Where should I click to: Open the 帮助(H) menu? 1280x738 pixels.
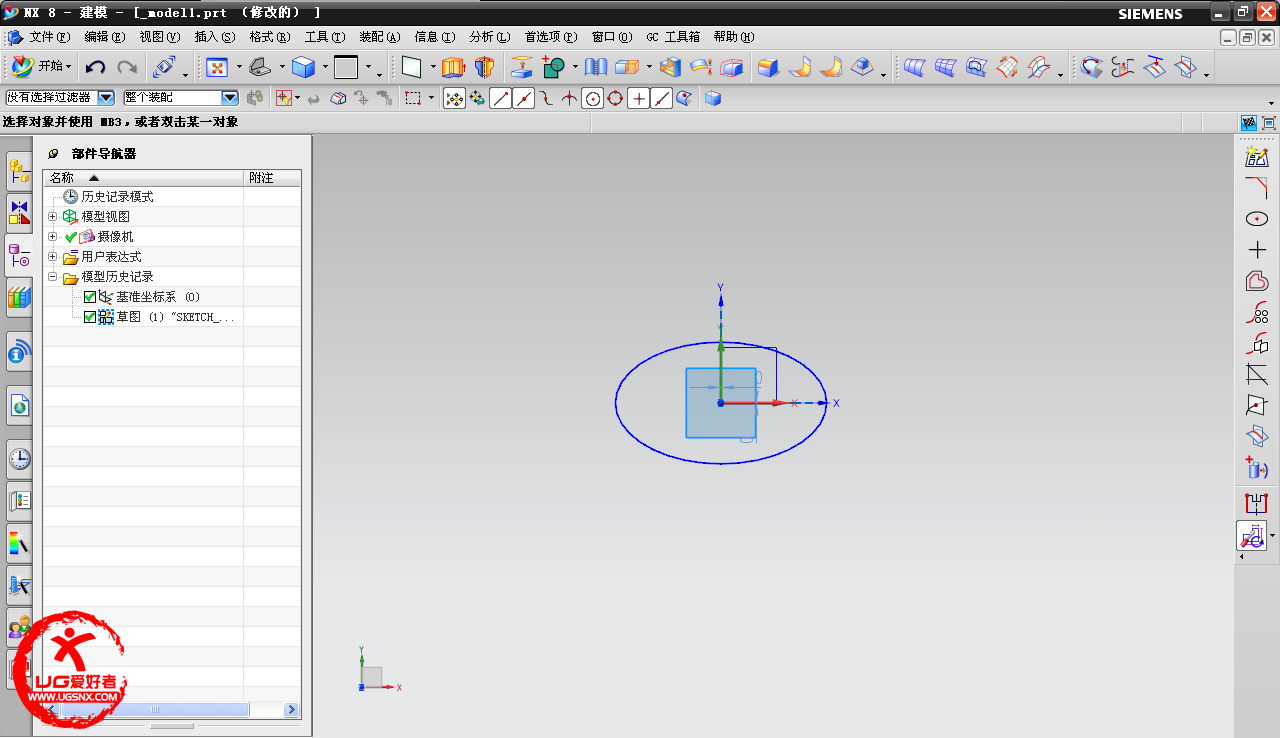point(733,37)
